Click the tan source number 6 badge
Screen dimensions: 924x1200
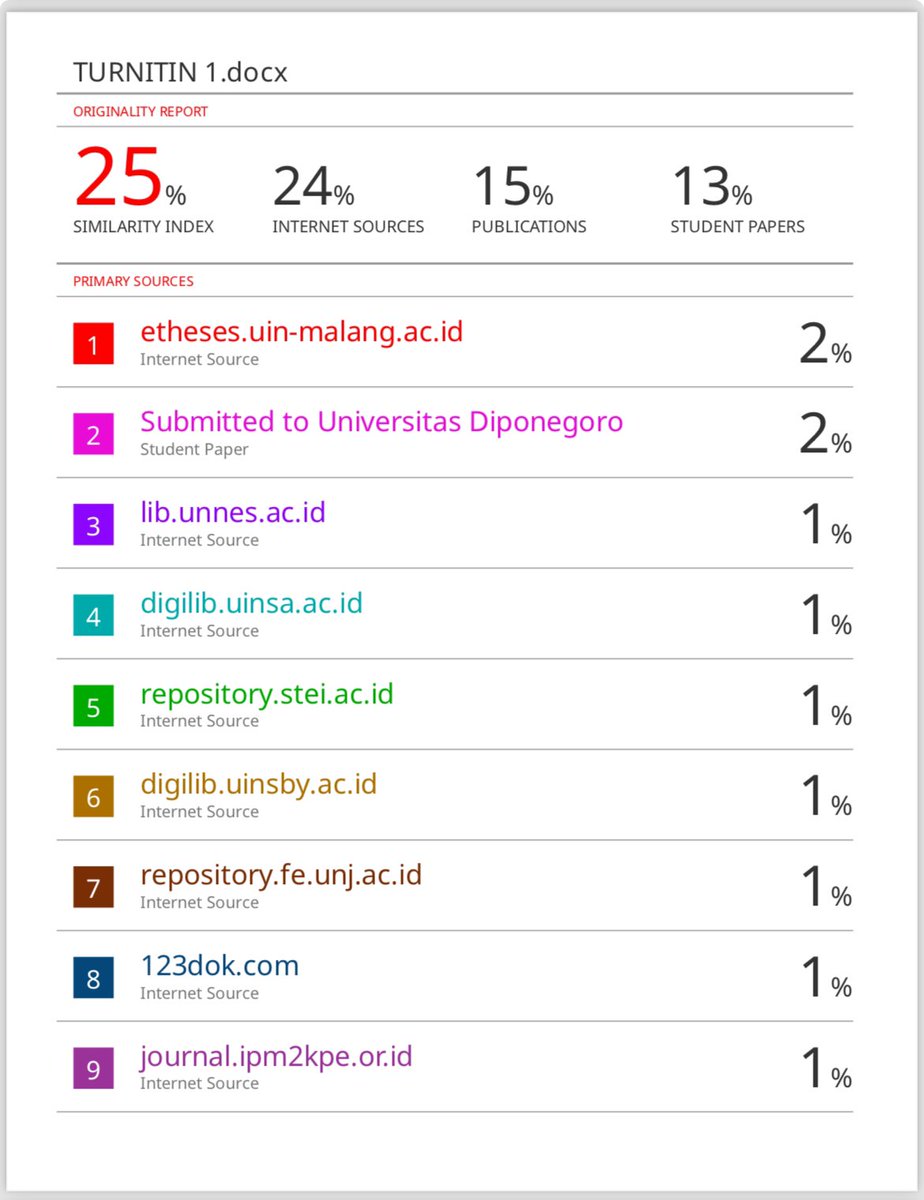pos(93,798)
